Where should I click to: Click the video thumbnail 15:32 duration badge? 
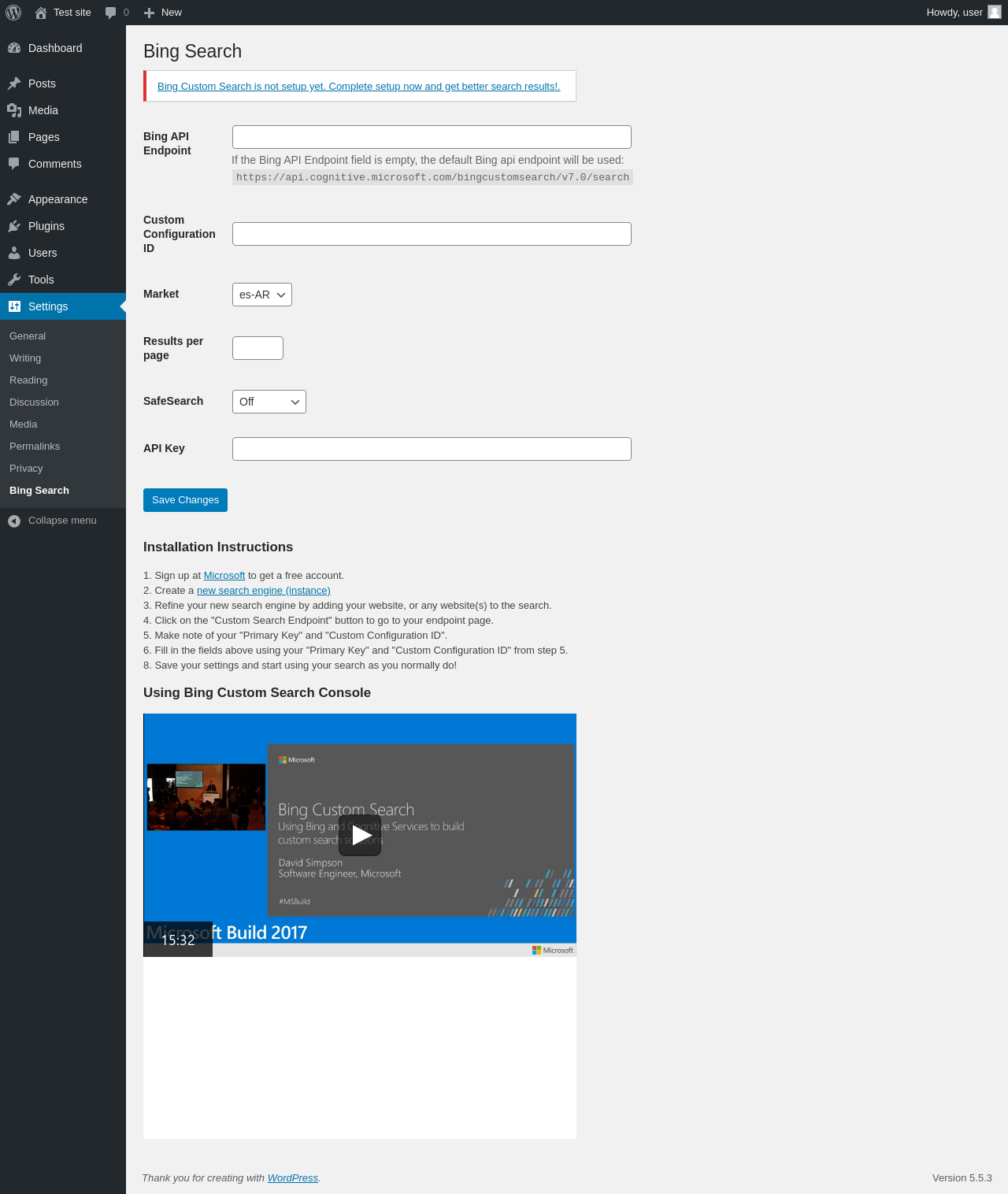pyautogui.click(x=178, y=940)
